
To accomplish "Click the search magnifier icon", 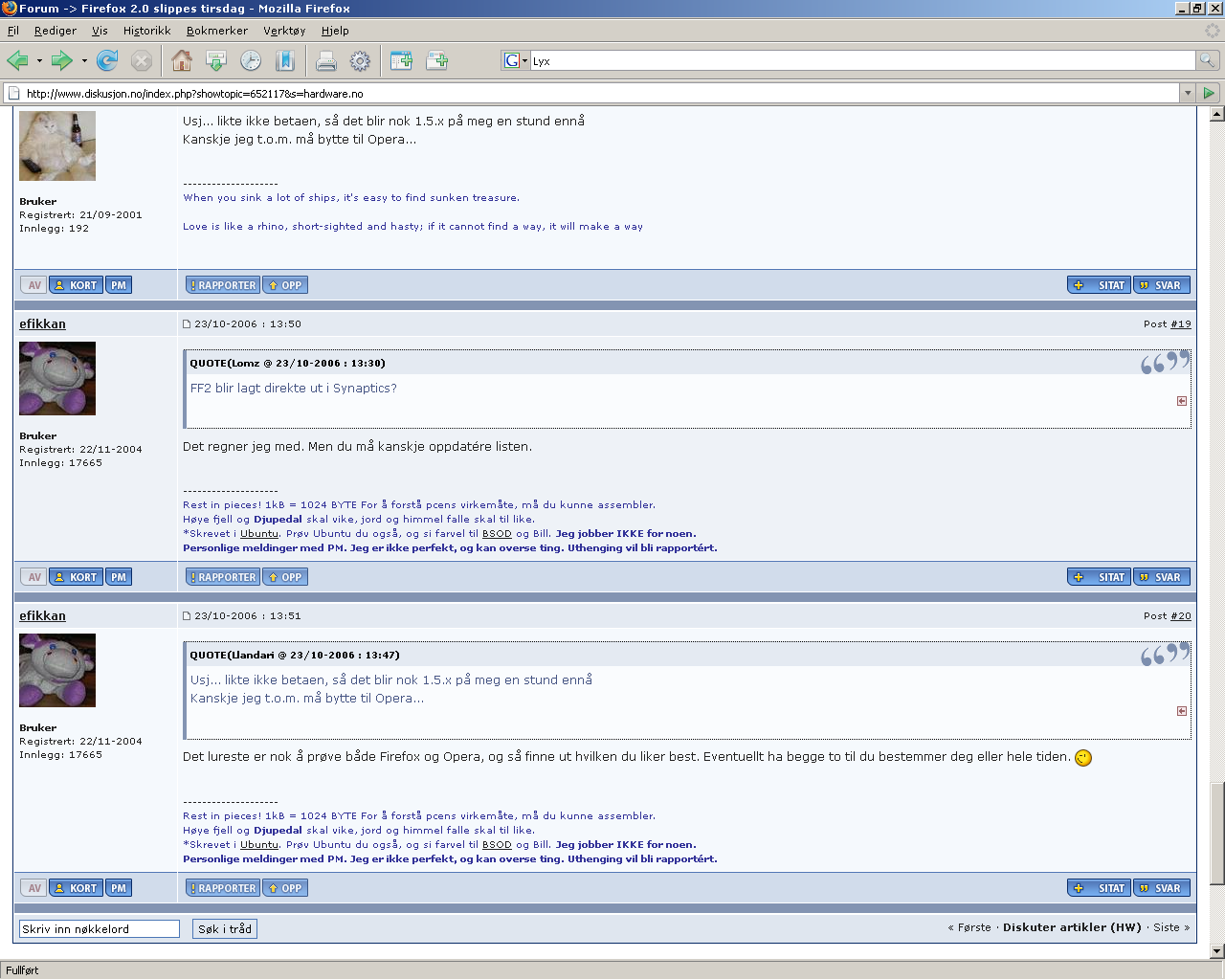I will click(x=1208, y=61).
